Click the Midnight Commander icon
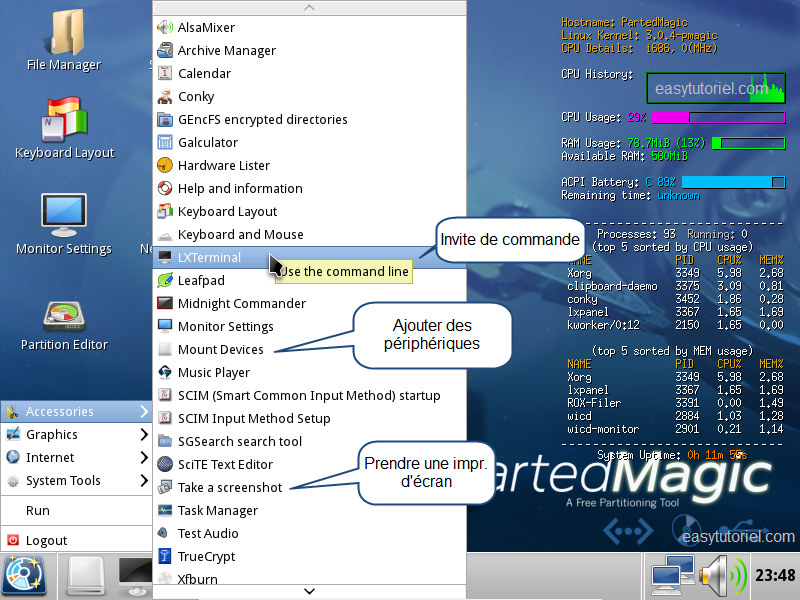This screenshot has height=600, width=800. coord(165,303)
